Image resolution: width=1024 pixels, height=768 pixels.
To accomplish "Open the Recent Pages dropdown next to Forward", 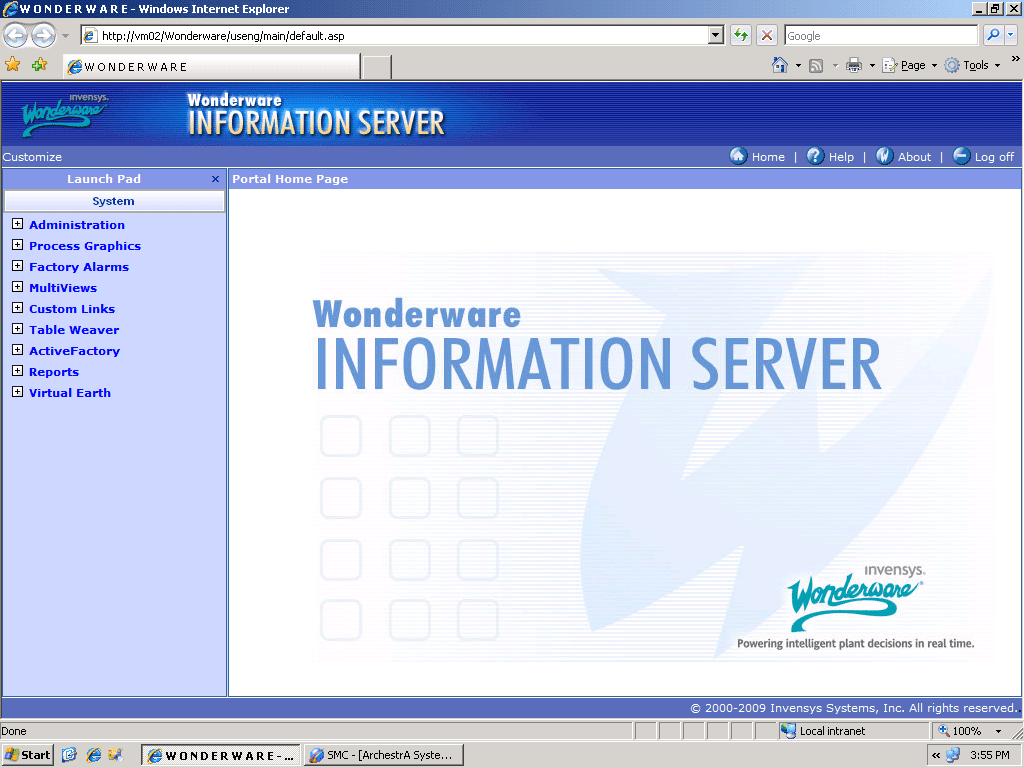I will (x=65, y=36).
